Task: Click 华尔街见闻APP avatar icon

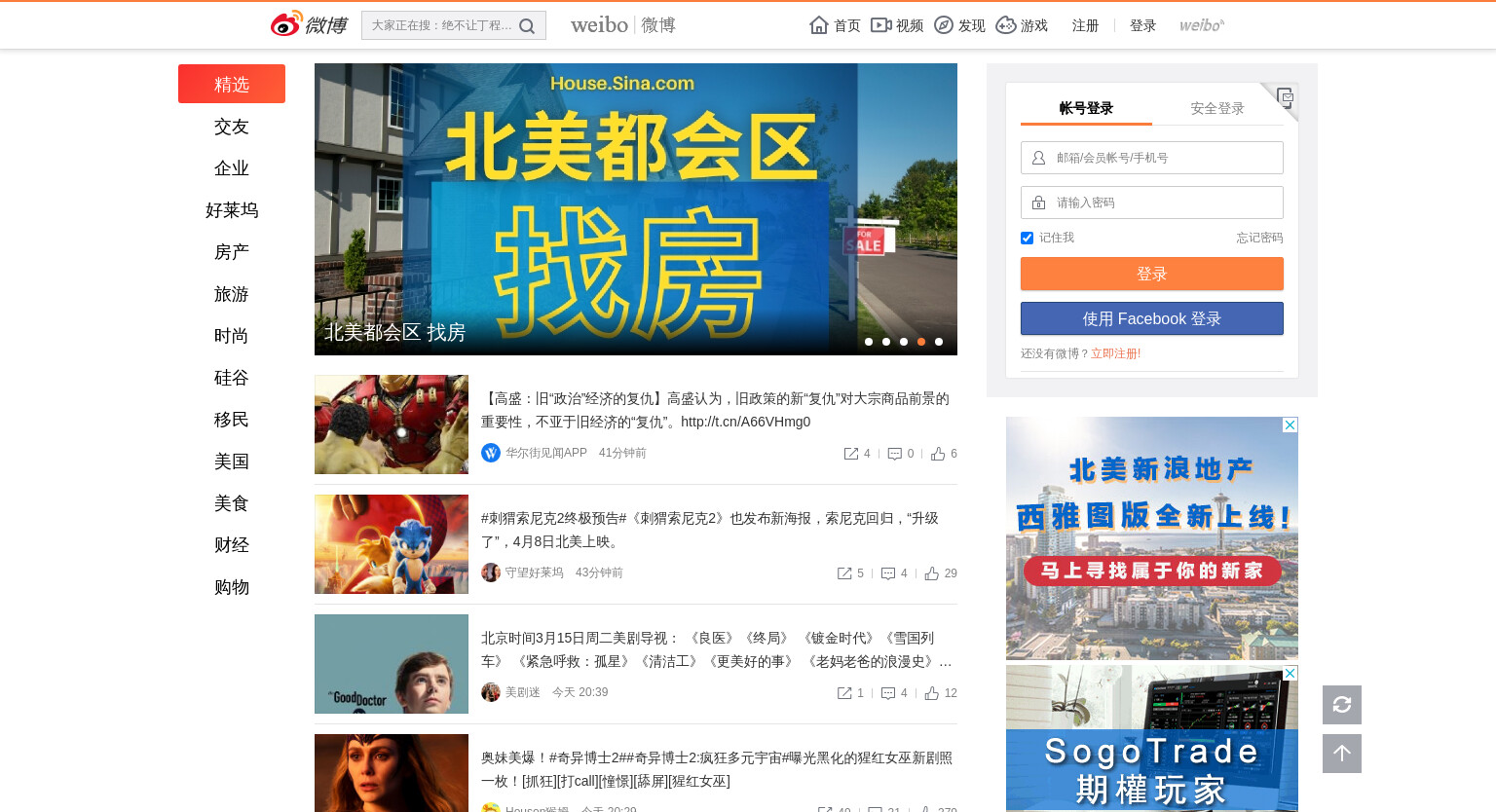Action: pyautogui.click(x=491, y=453)
